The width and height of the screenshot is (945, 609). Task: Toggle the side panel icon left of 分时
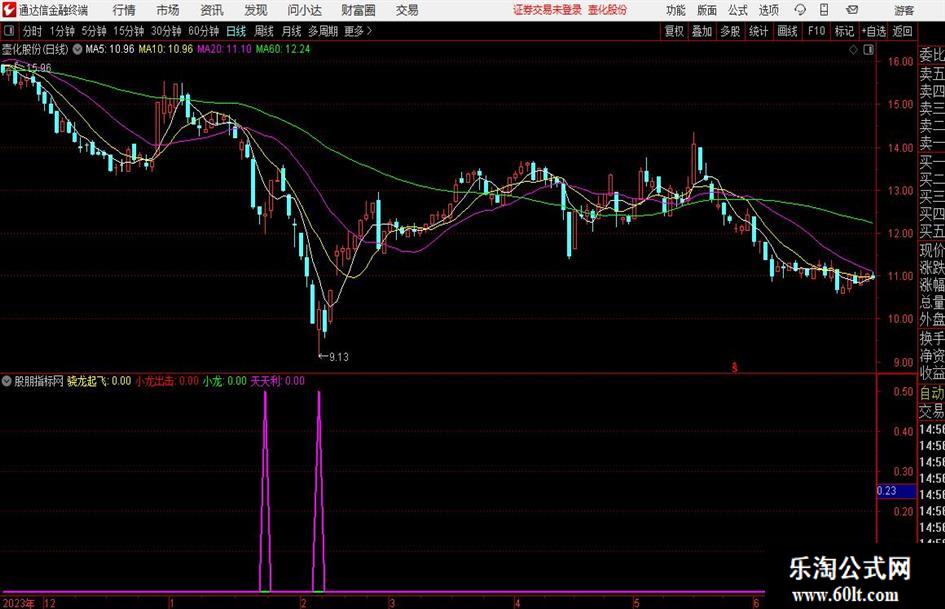pyautogui.click(x=8, y=31)
